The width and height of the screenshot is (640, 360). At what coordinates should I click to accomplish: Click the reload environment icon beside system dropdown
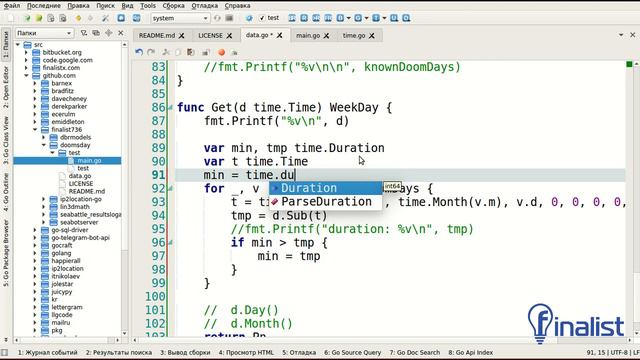coord(217,18)
